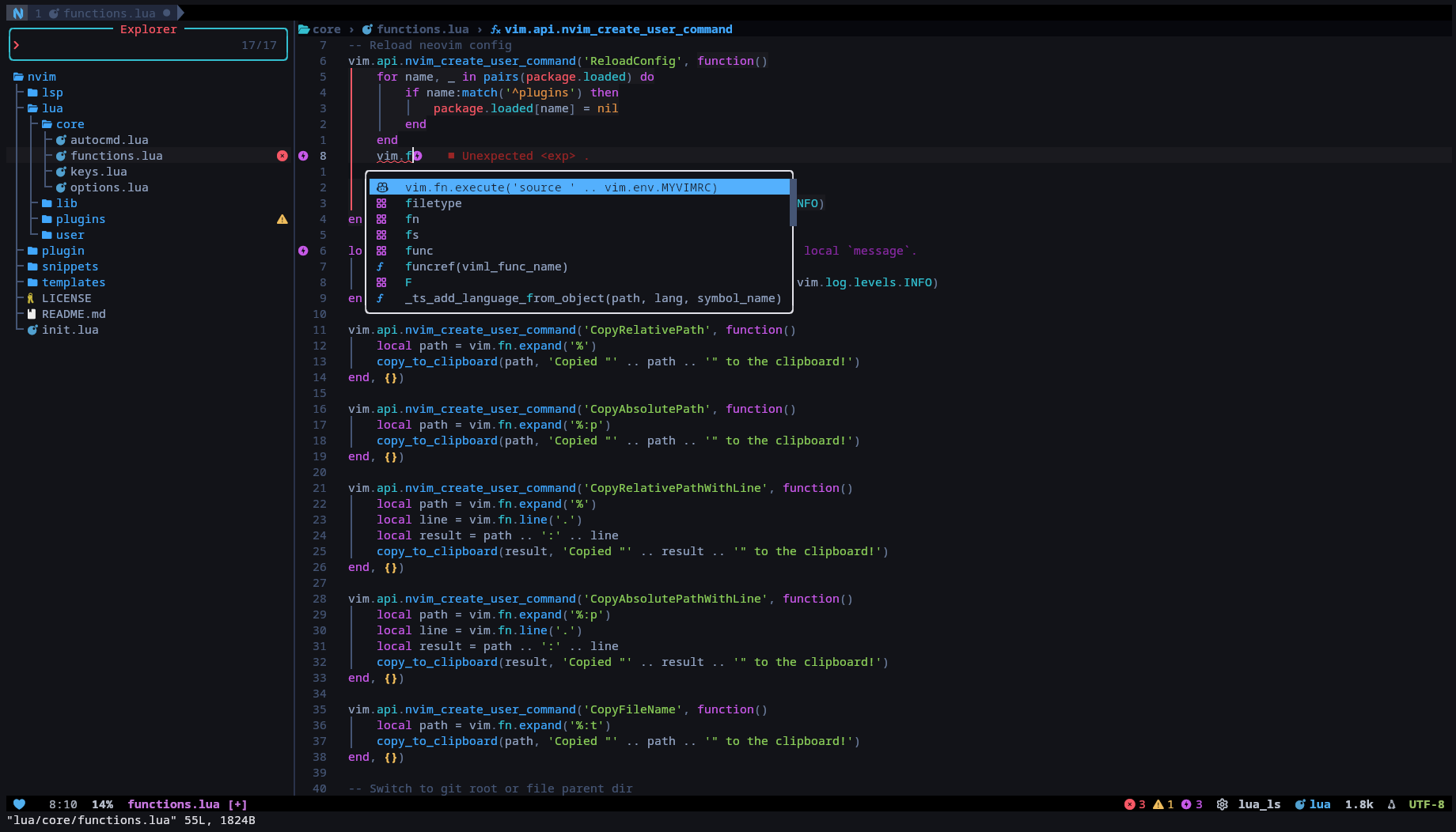Click the 'Unexpected <exp>' diagnostic message
1456x832 pixels.
[518, 156]
